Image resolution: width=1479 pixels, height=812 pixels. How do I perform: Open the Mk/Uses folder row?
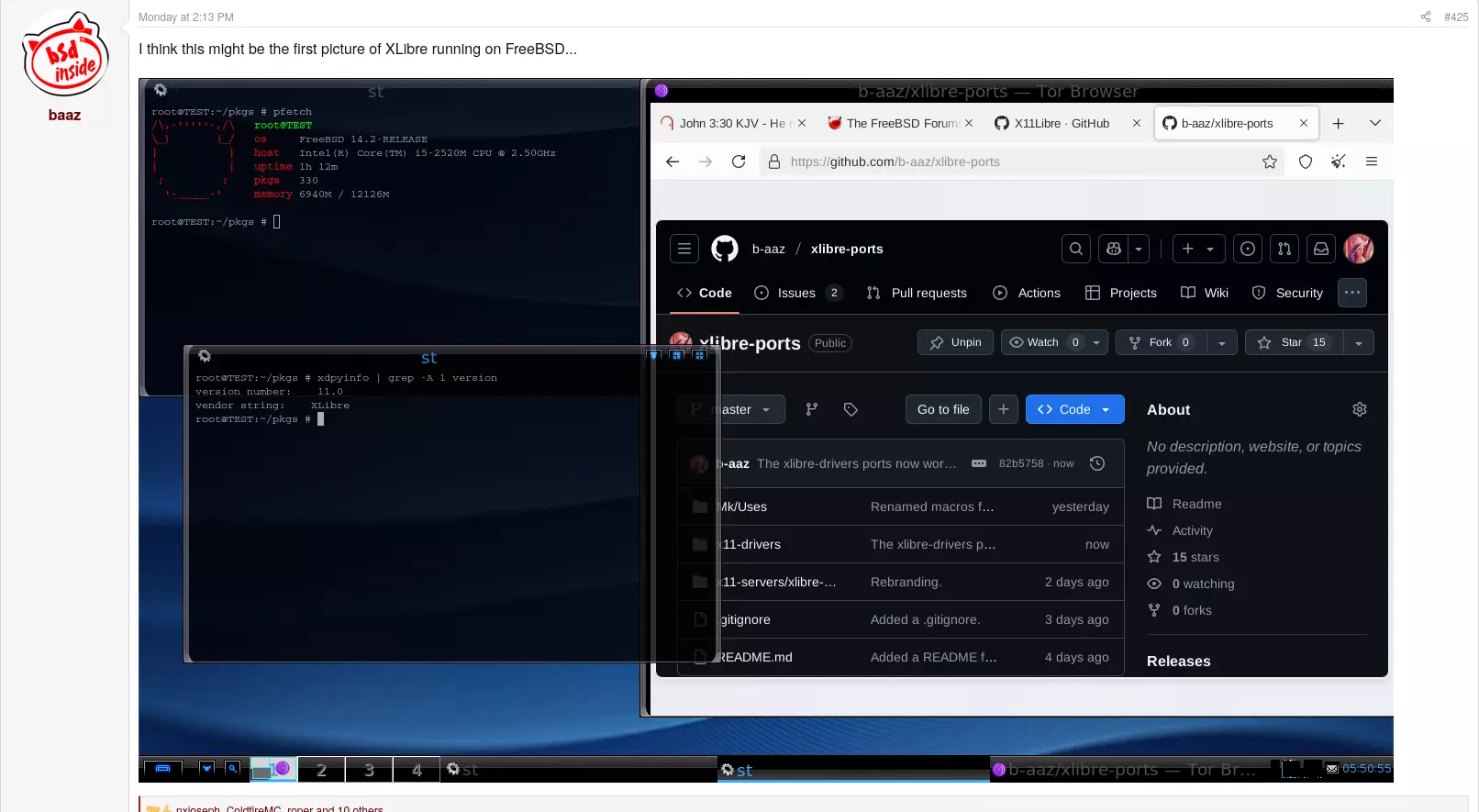click(901, 506)
